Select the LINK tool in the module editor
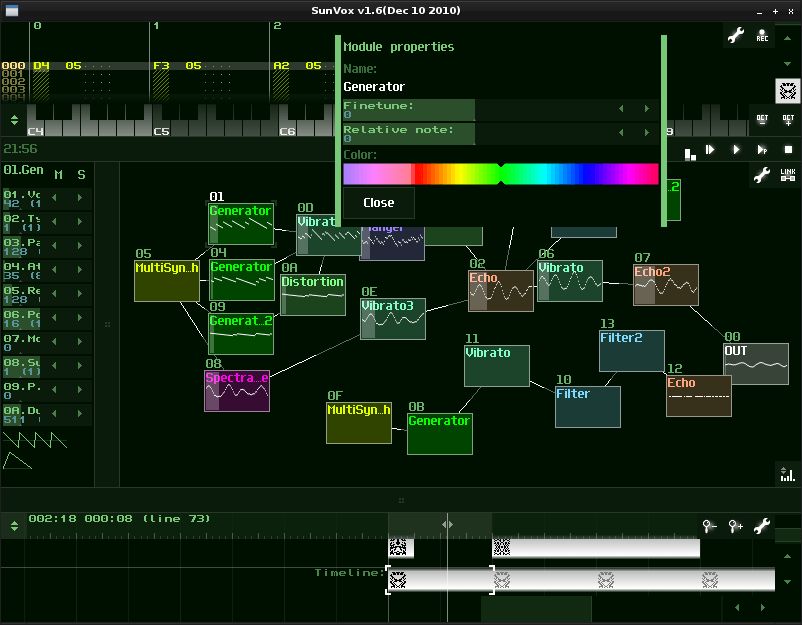 788,175
